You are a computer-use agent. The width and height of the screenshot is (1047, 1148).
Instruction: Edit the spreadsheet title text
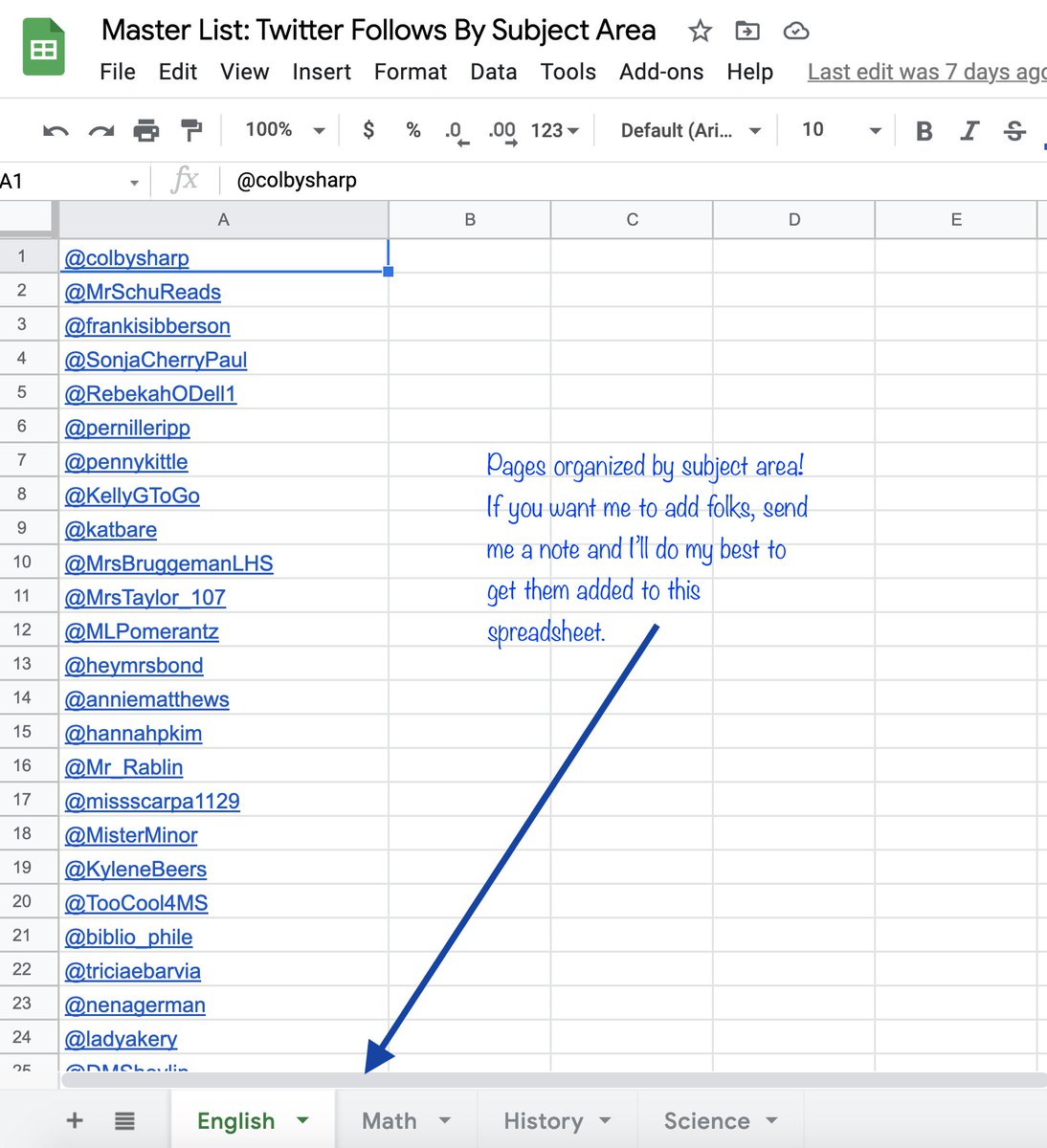[x=379, y=31]
